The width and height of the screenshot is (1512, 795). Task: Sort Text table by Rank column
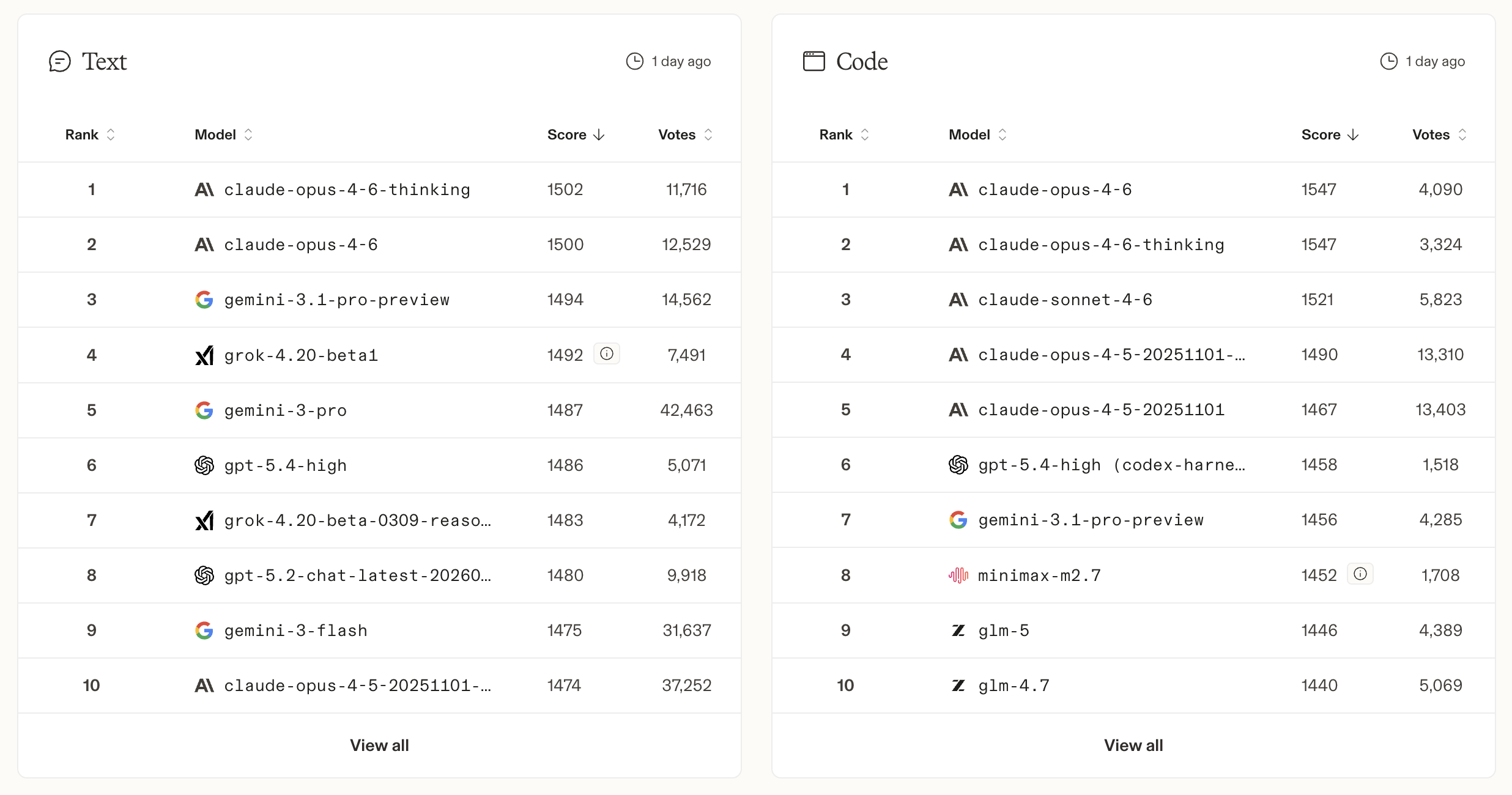pos(90,135)
